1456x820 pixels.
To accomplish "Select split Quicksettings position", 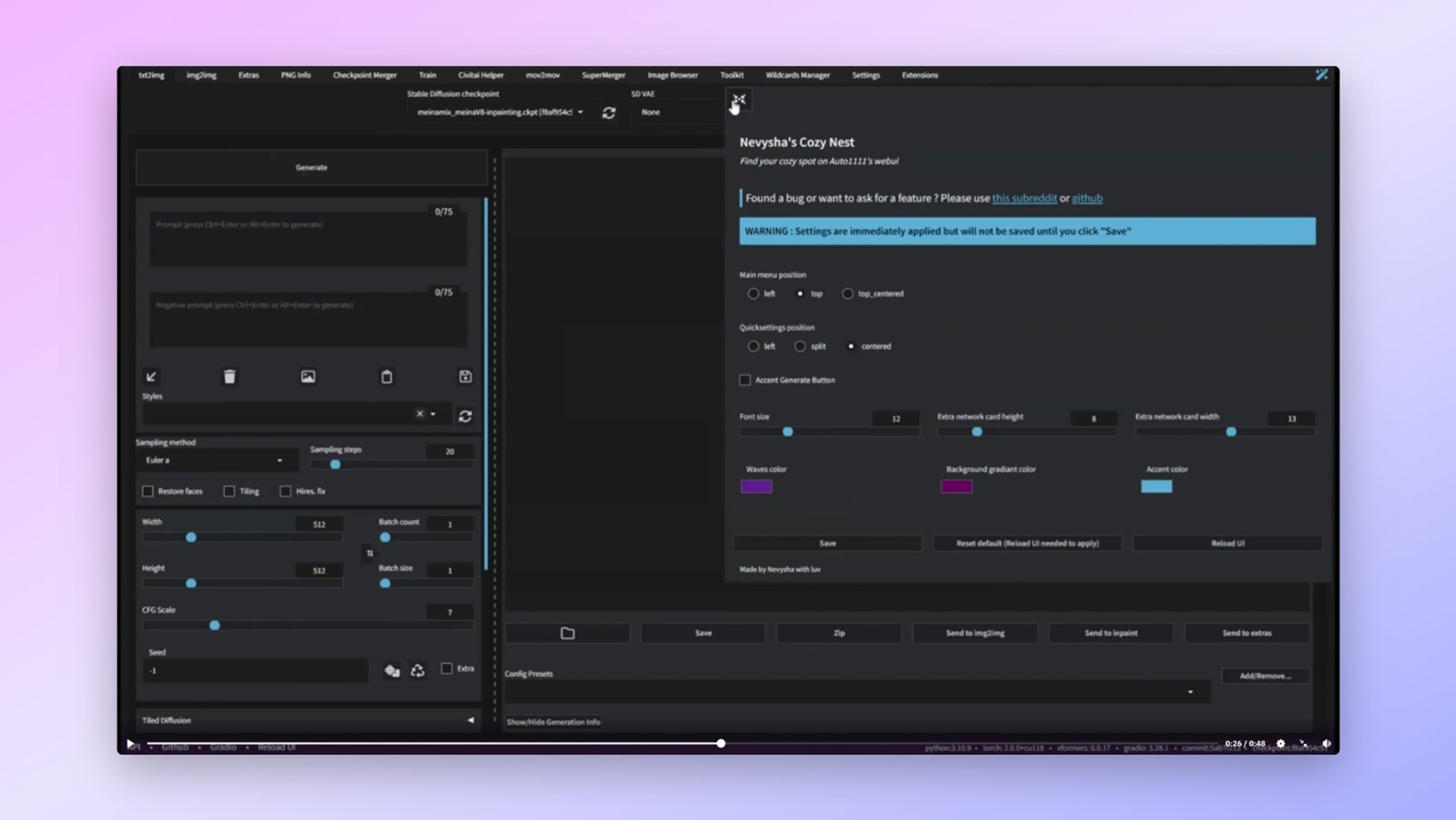I will 800,346.
